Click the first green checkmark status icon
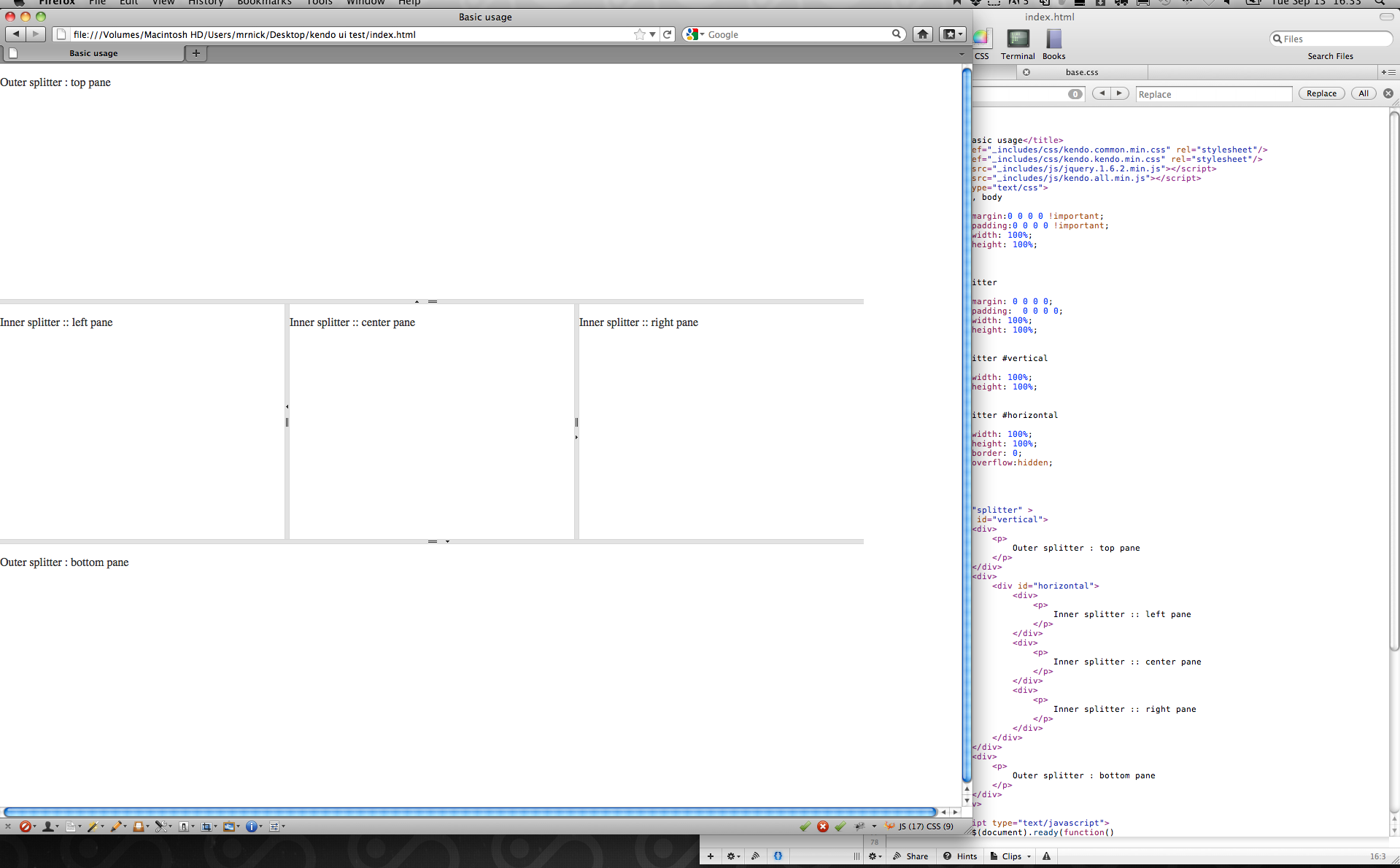This screenshot has width=1400, height=868. tap(805, 826)
